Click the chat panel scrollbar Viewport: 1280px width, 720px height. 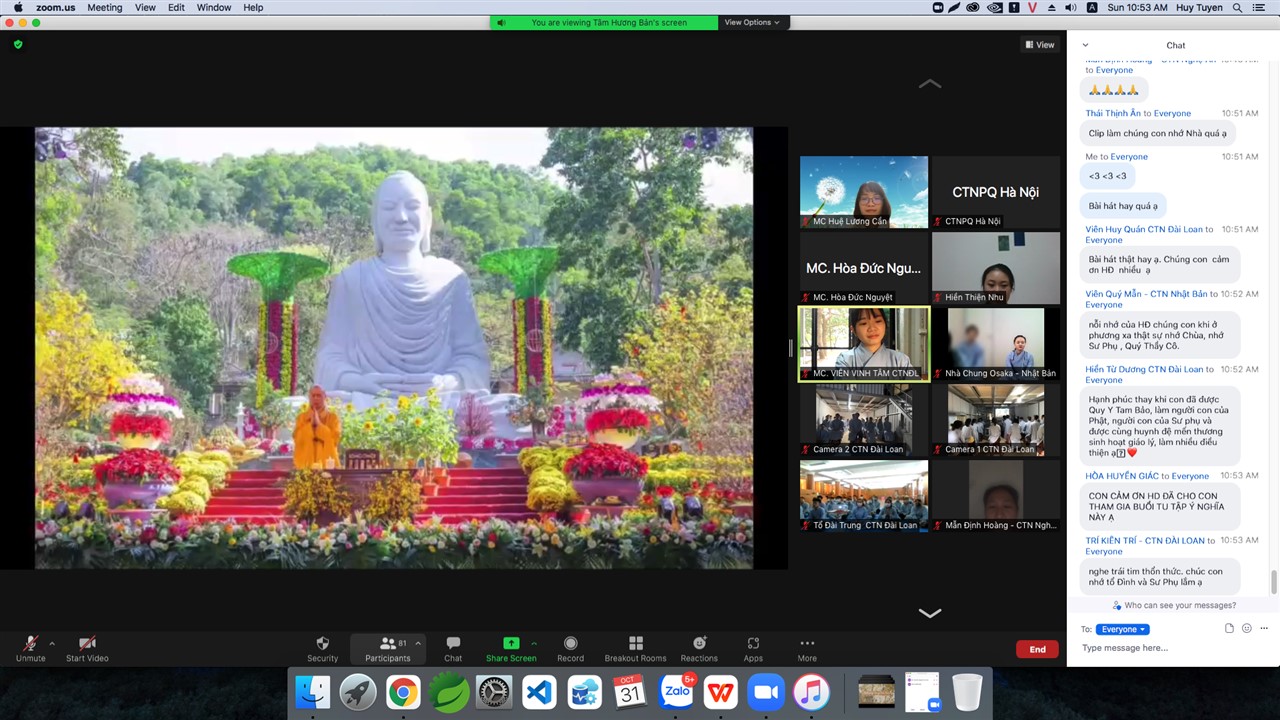(x=1274, y=581)
